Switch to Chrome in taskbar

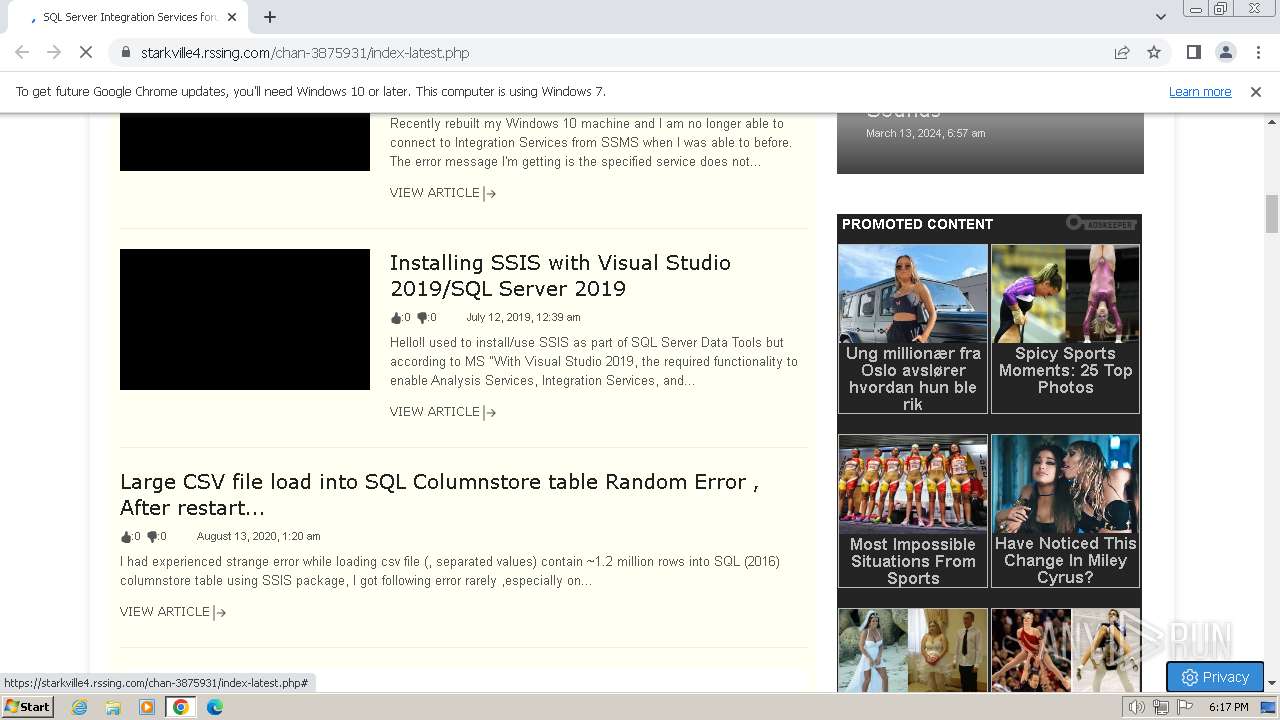(x=181, y=707)
